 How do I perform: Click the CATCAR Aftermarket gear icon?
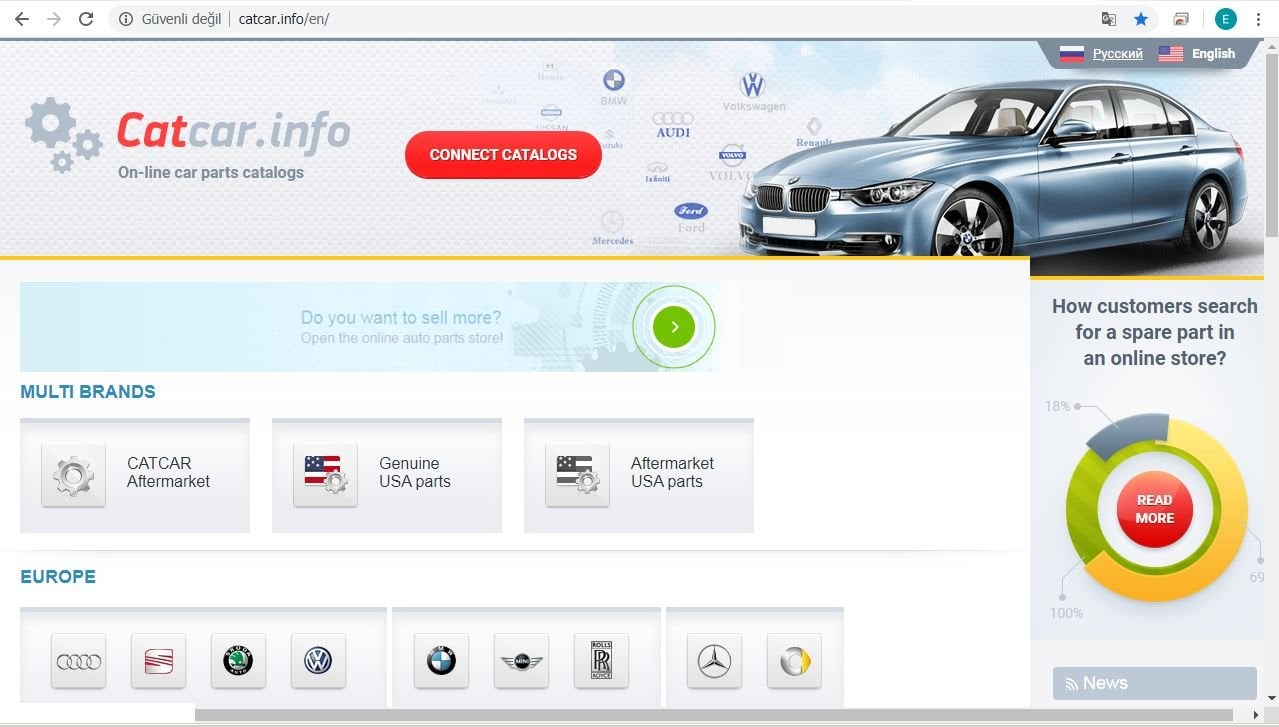(x=73, y=475)
